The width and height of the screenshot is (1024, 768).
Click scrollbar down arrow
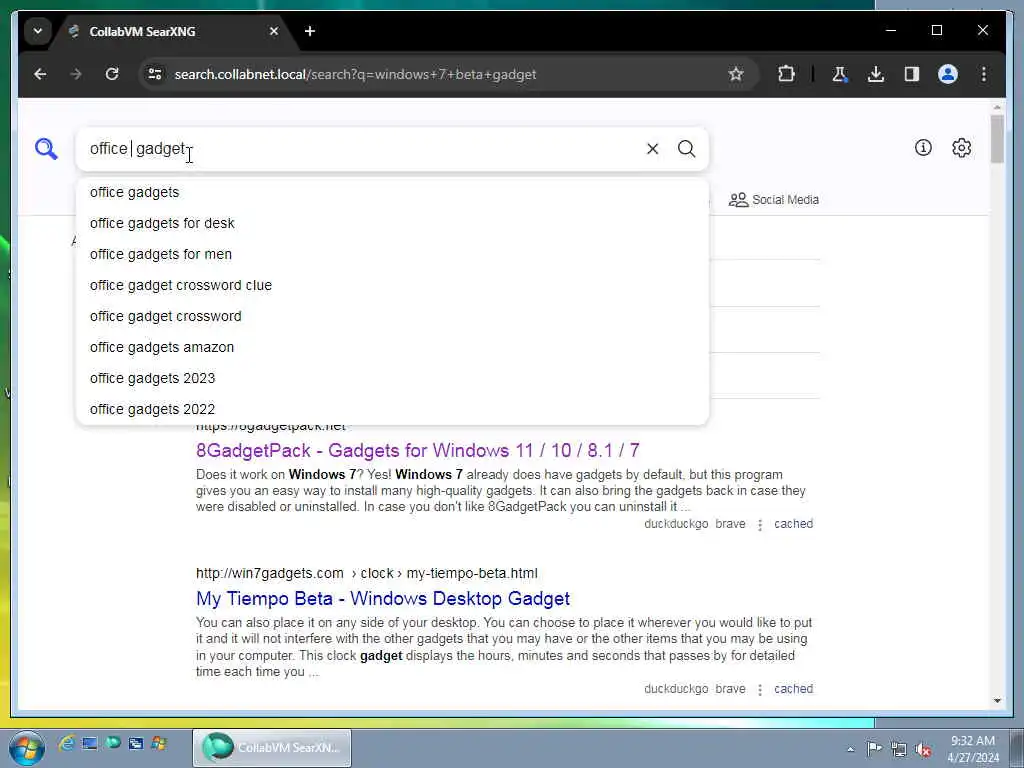[x=997, y=701]
